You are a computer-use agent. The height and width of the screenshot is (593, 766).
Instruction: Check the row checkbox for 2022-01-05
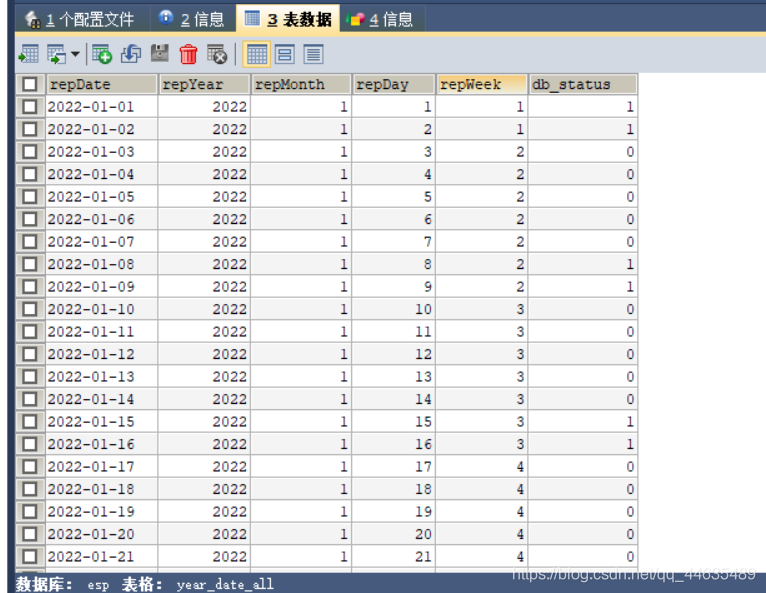pos(30,196)
